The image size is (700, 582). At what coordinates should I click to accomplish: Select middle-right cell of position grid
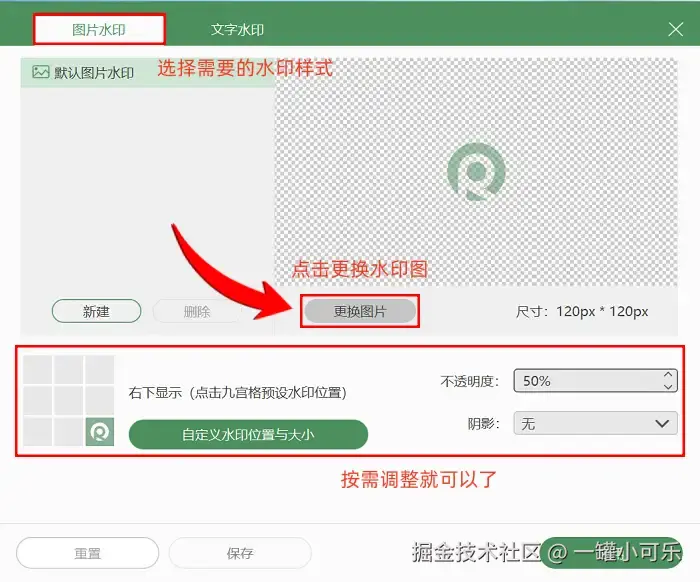(100, 401)
